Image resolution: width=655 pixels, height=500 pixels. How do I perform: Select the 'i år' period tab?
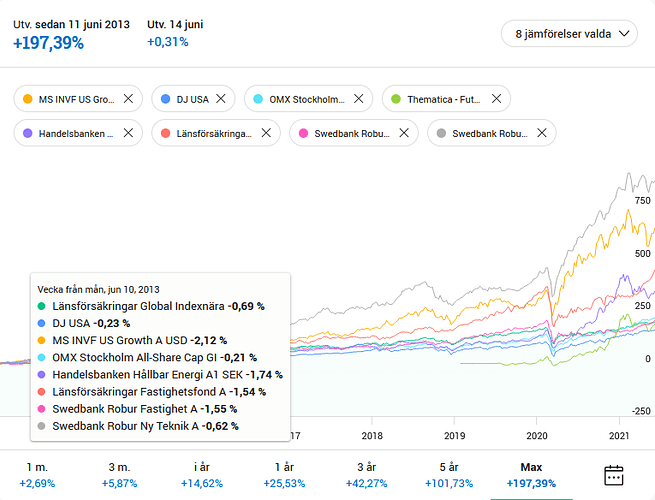click(202, 475)
